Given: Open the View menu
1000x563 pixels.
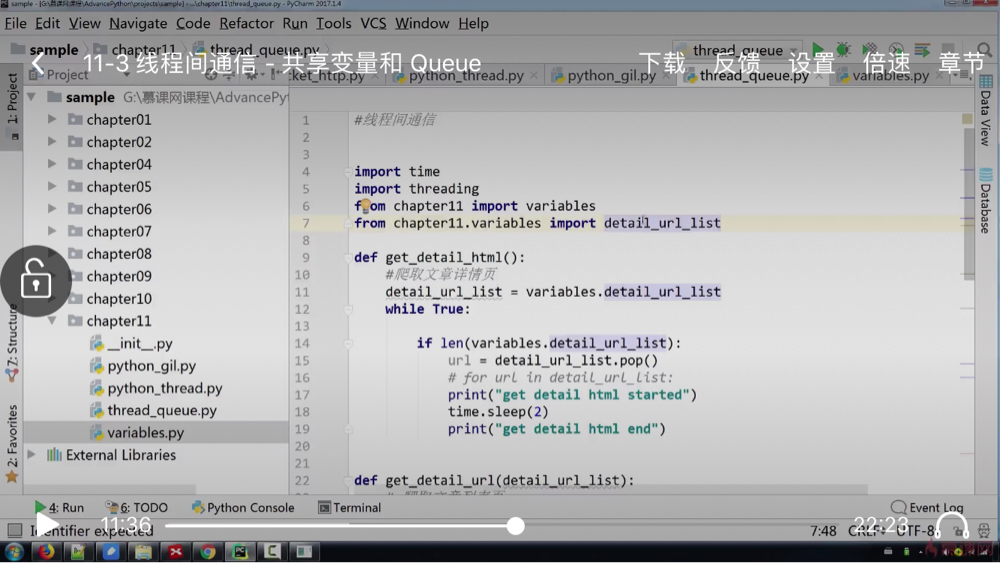Looking at the screenshot, I should click(x=85, y=24).
